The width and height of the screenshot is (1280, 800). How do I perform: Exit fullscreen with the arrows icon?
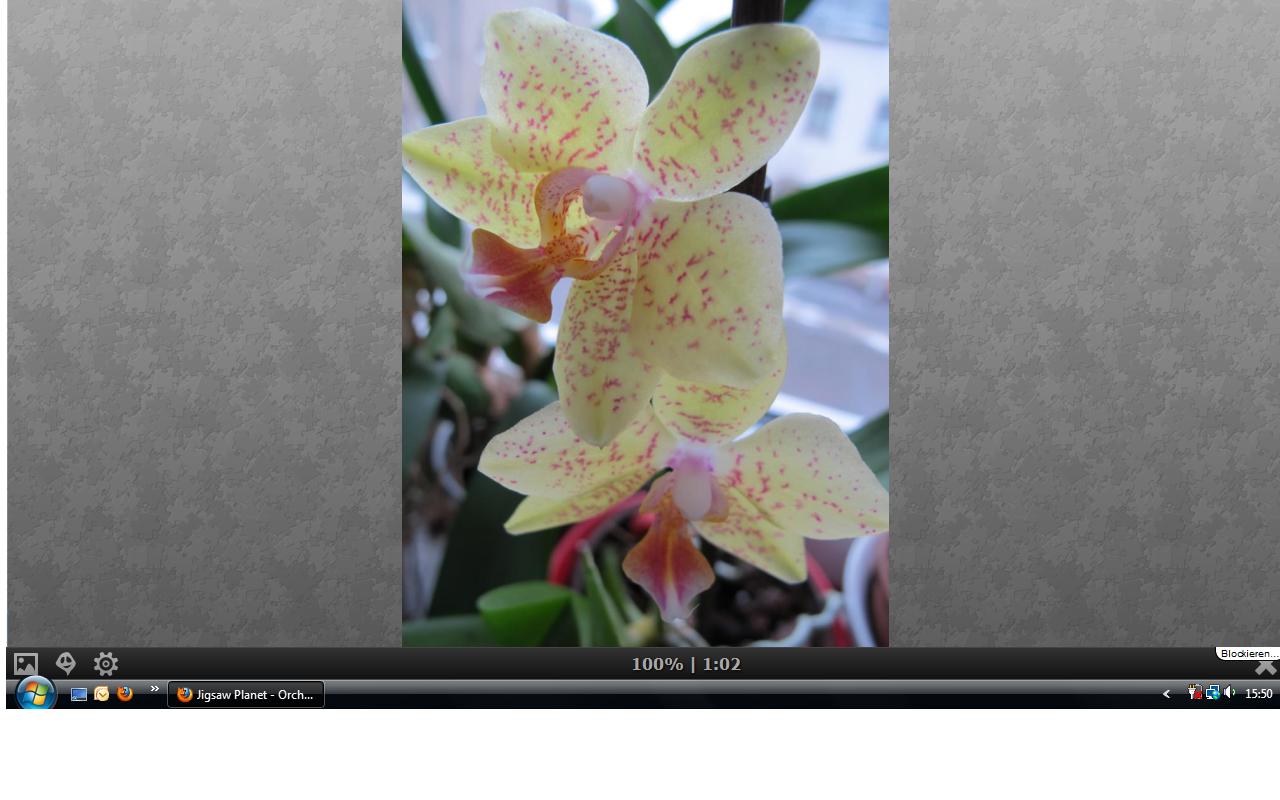pos(1265,667)
